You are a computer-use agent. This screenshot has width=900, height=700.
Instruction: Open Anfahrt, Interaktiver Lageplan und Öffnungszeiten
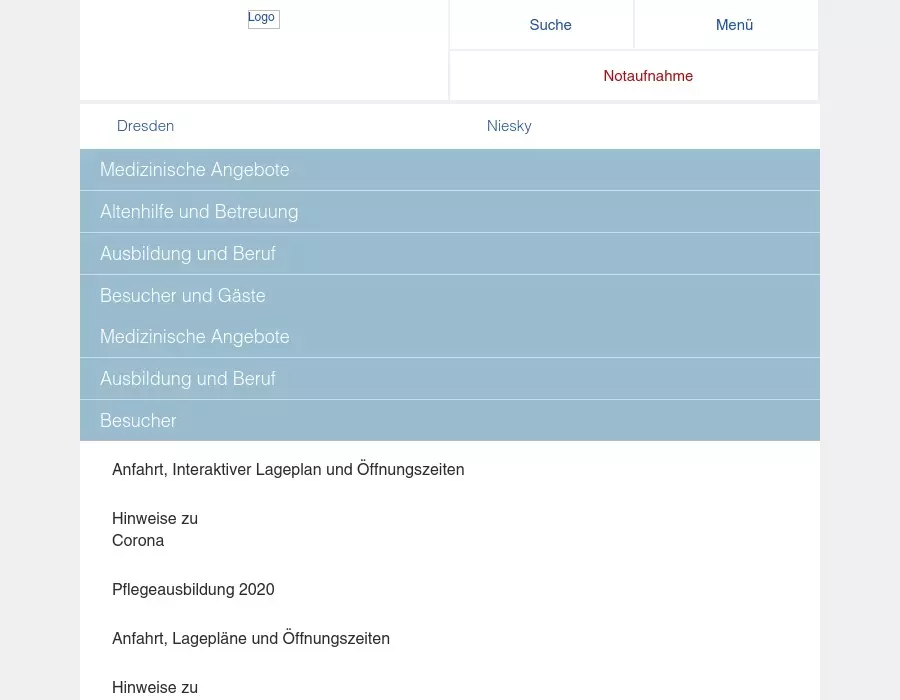[288, 469]
